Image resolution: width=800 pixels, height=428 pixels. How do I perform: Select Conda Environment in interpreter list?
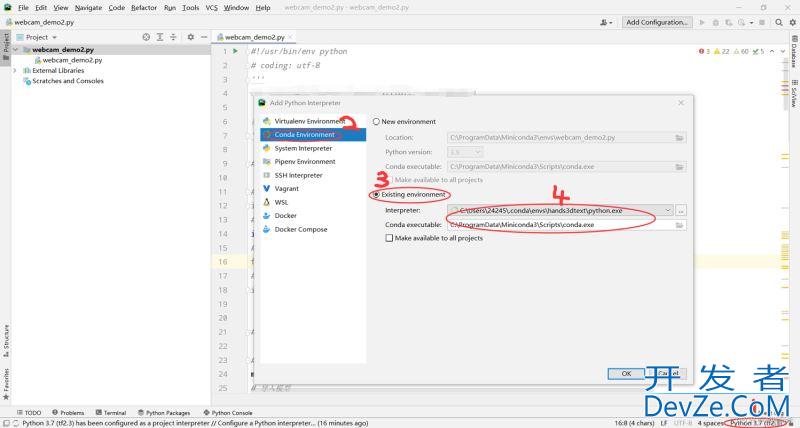[x=312, y=135]
